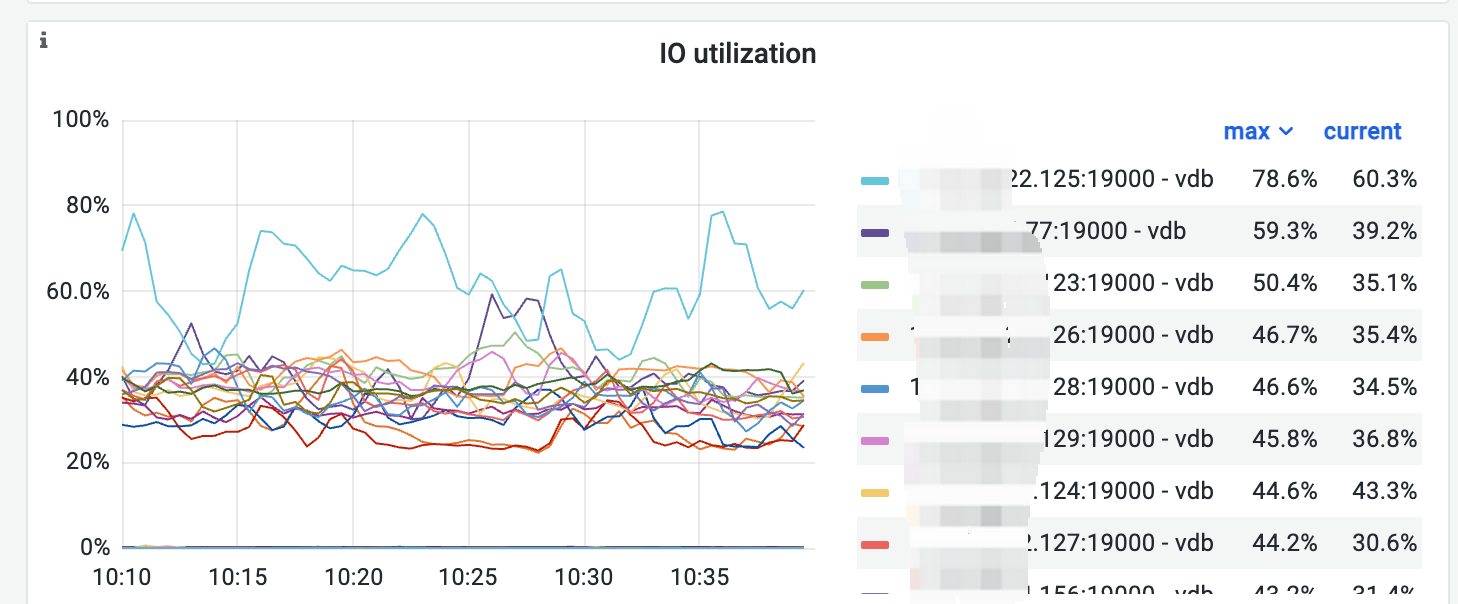Click the 10:30 time axis label
Image resolution: width=1458 pixels, height=604 pixels.
(x=584, y=578)
